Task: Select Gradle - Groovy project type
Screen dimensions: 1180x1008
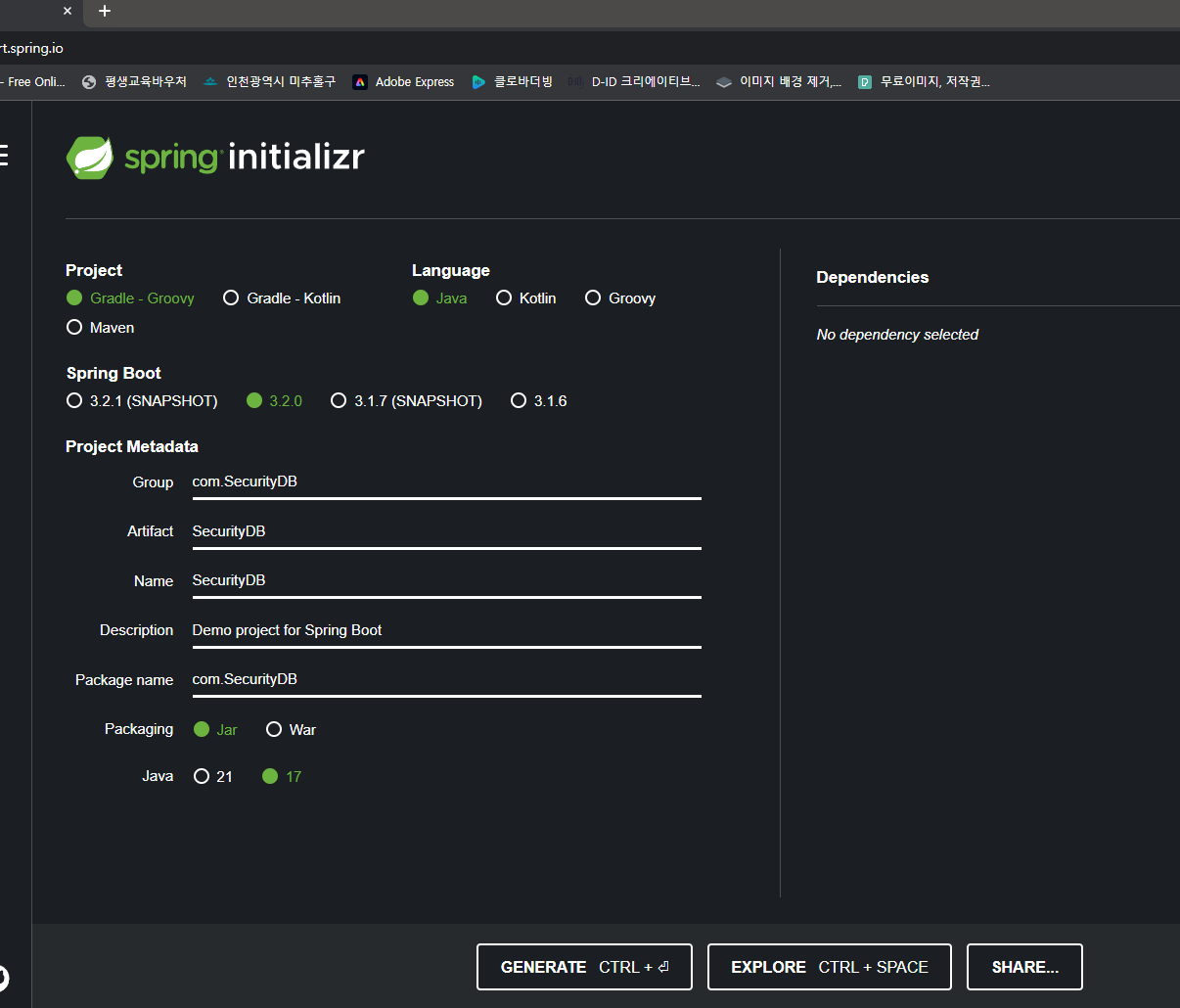Action: pos(130,298)
